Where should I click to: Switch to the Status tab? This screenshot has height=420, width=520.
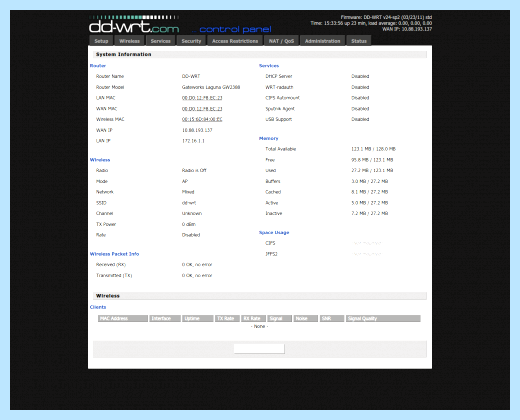(x=359, y=41)
